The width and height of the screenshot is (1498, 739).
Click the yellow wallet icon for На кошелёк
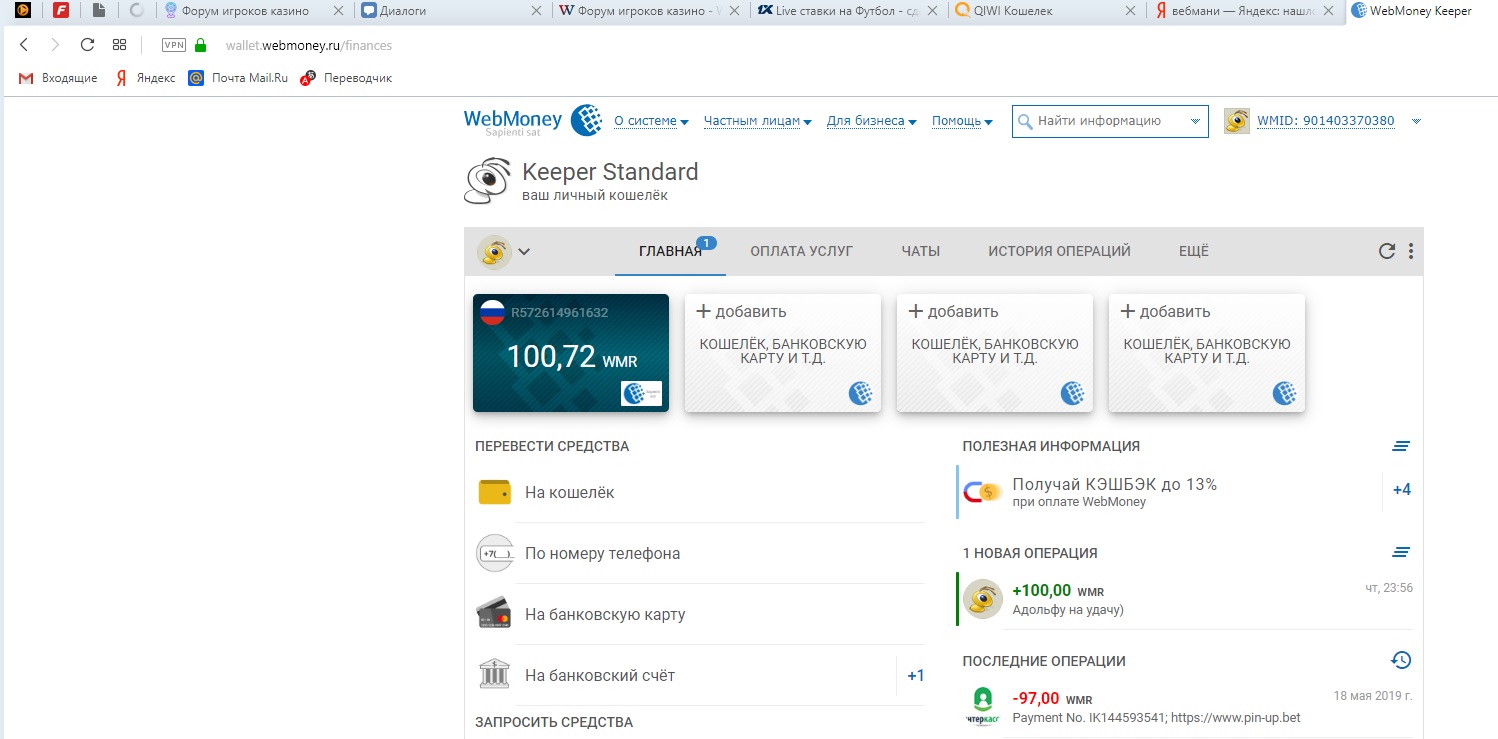494,492
